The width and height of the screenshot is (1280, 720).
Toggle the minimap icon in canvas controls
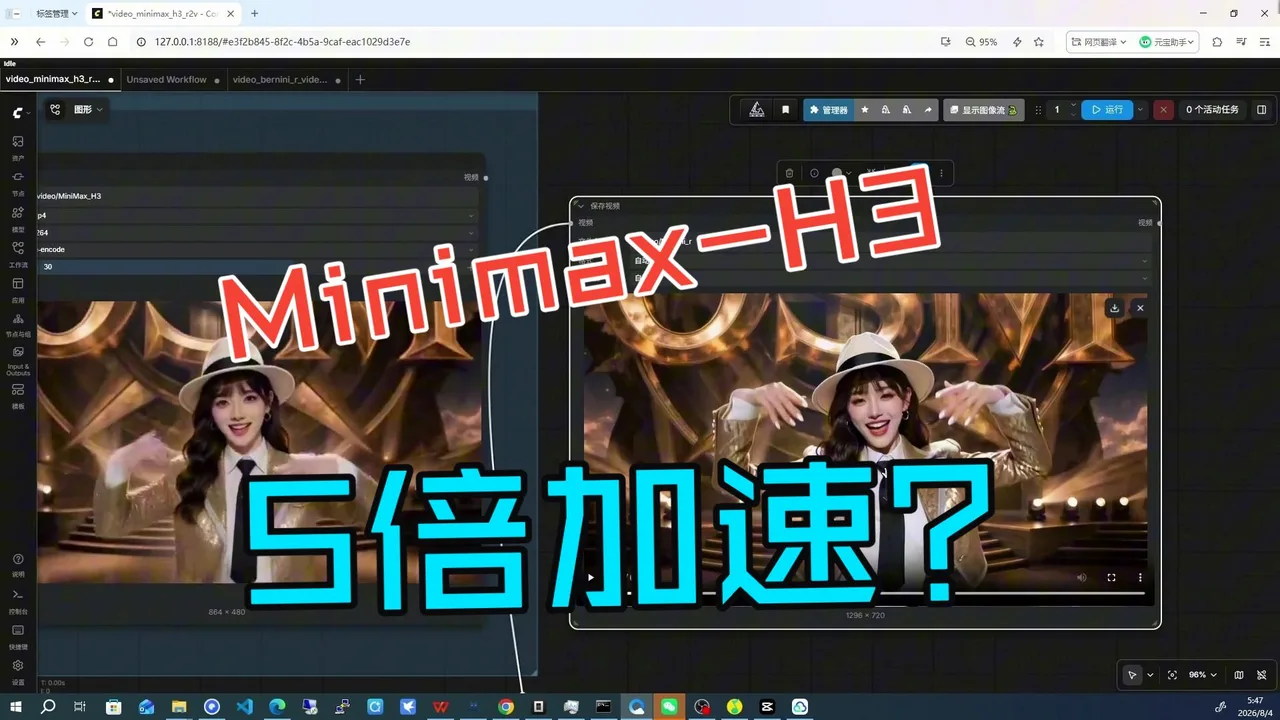[1239, 675]
